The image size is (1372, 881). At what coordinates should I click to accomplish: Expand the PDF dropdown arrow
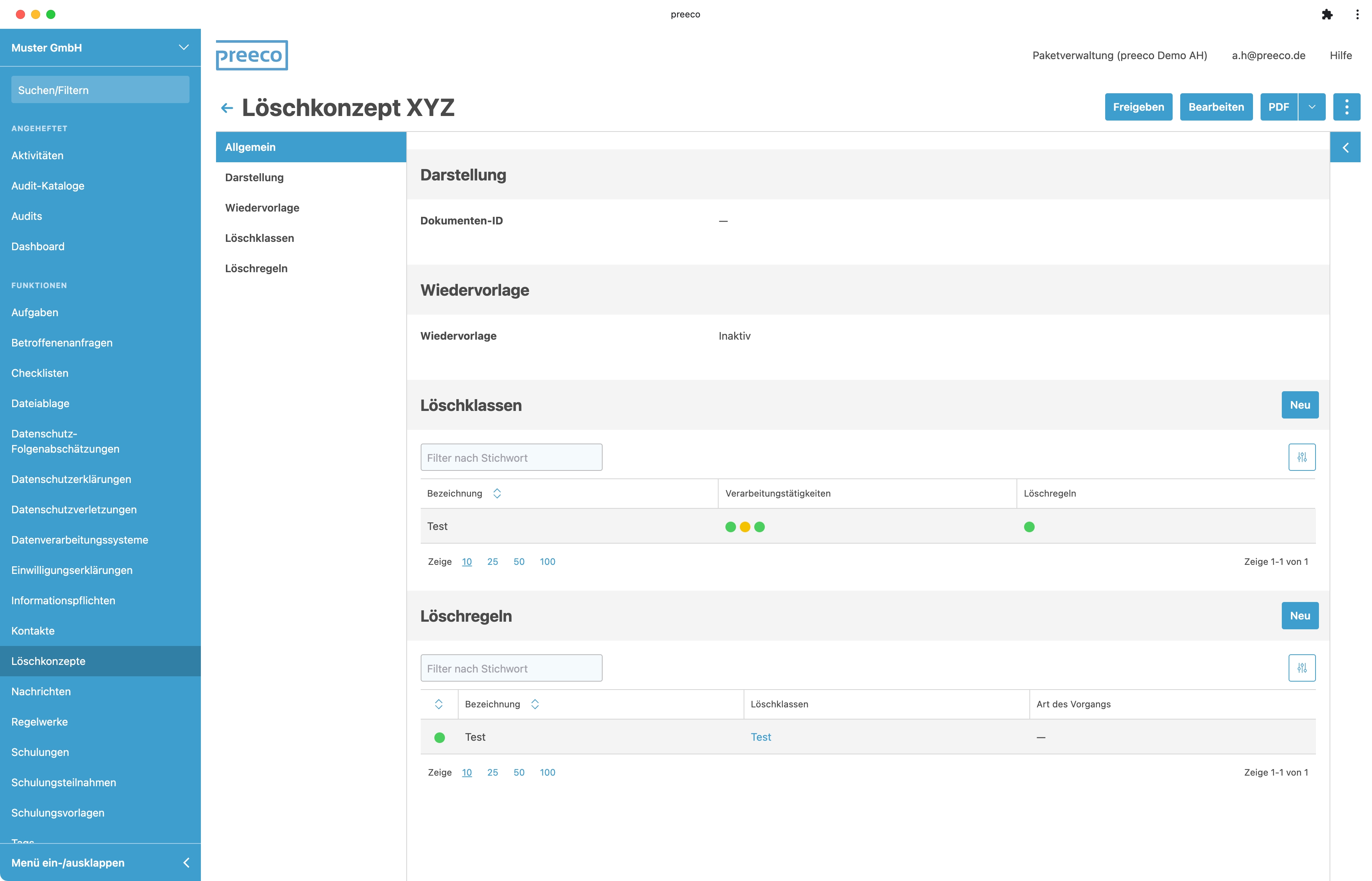click(x=1311, y=107)
